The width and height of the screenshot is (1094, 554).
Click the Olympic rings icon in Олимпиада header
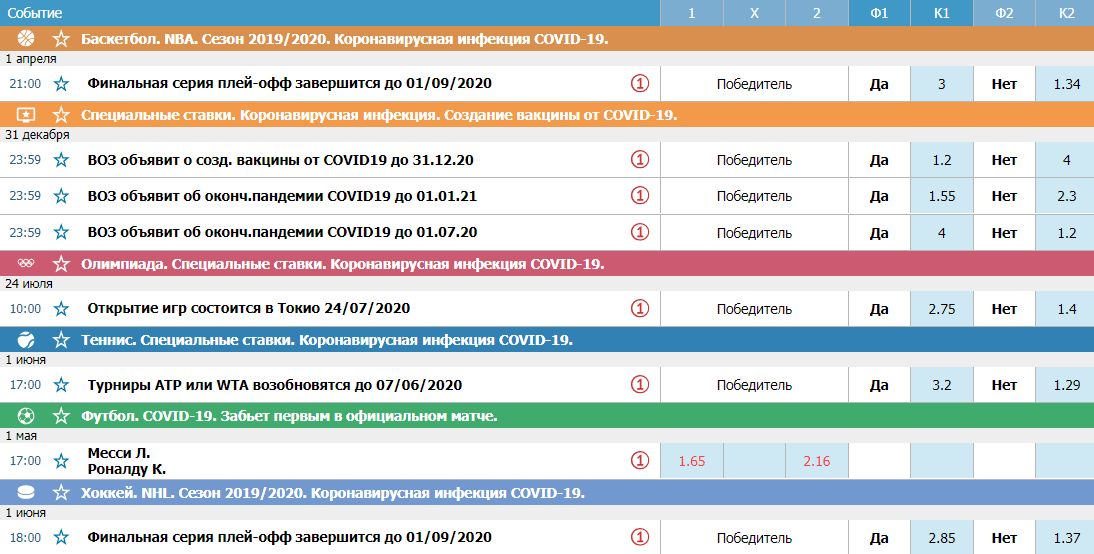coord(26,264)
